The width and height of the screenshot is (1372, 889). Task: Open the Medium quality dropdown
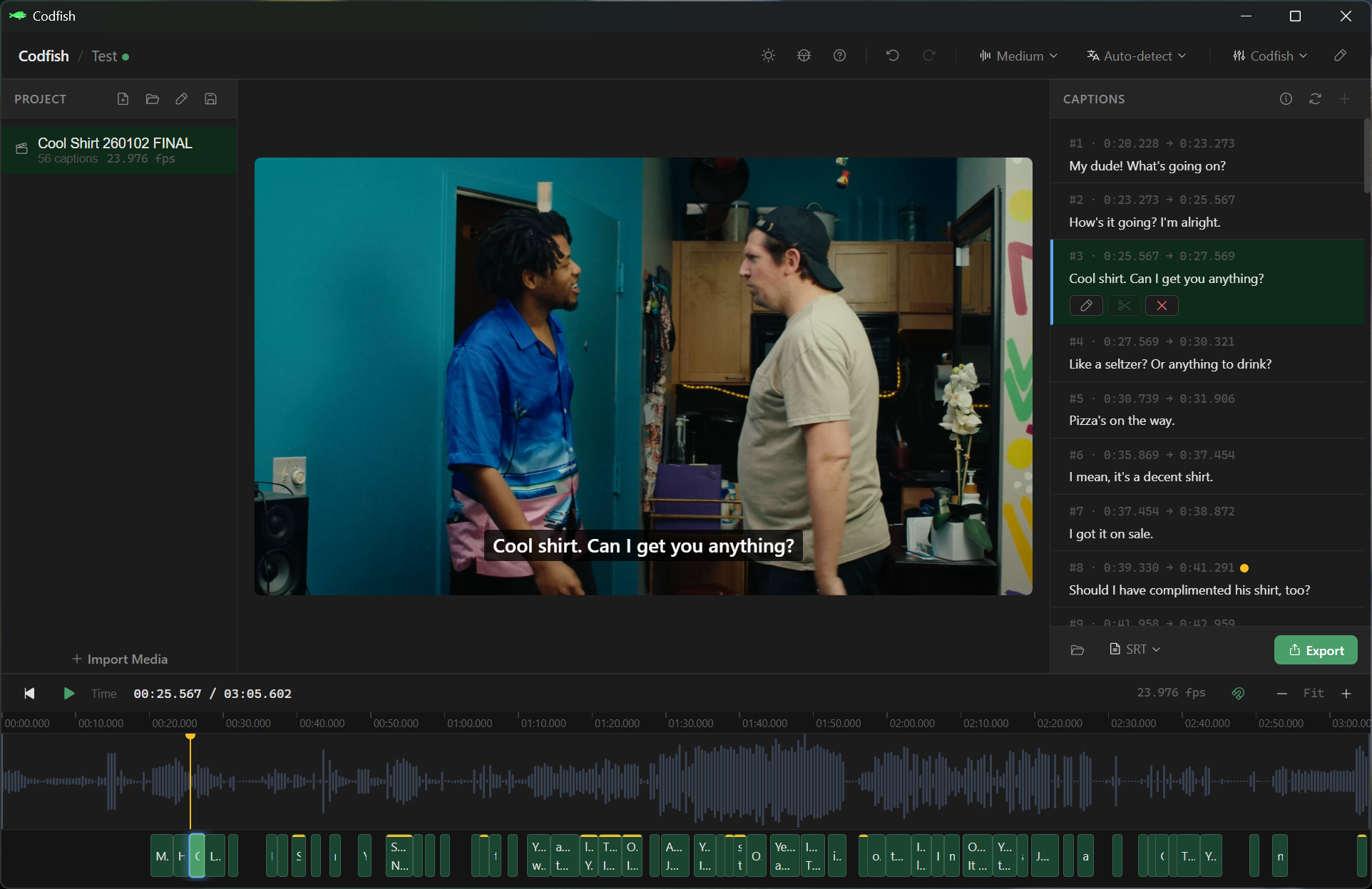point(1018,56)
